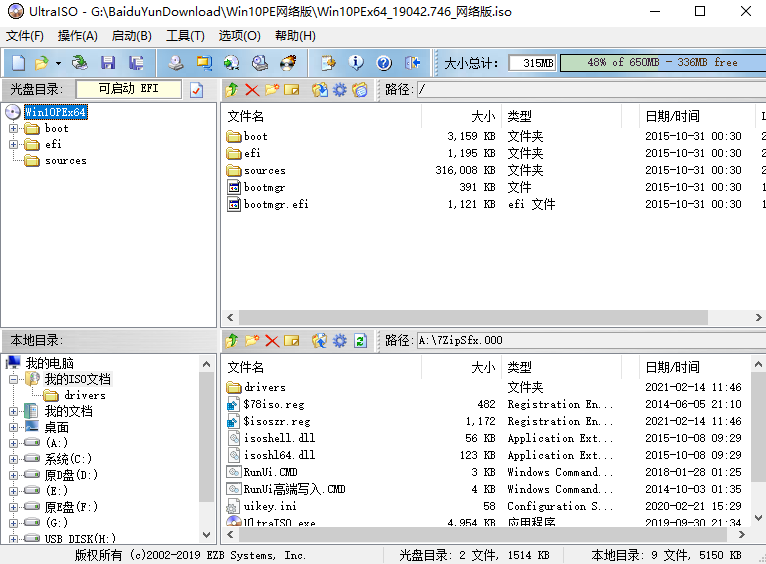This screenshot has width=766, height=564.
Task: Expand the boot folder in the disc tree
Action: (14, 129)
